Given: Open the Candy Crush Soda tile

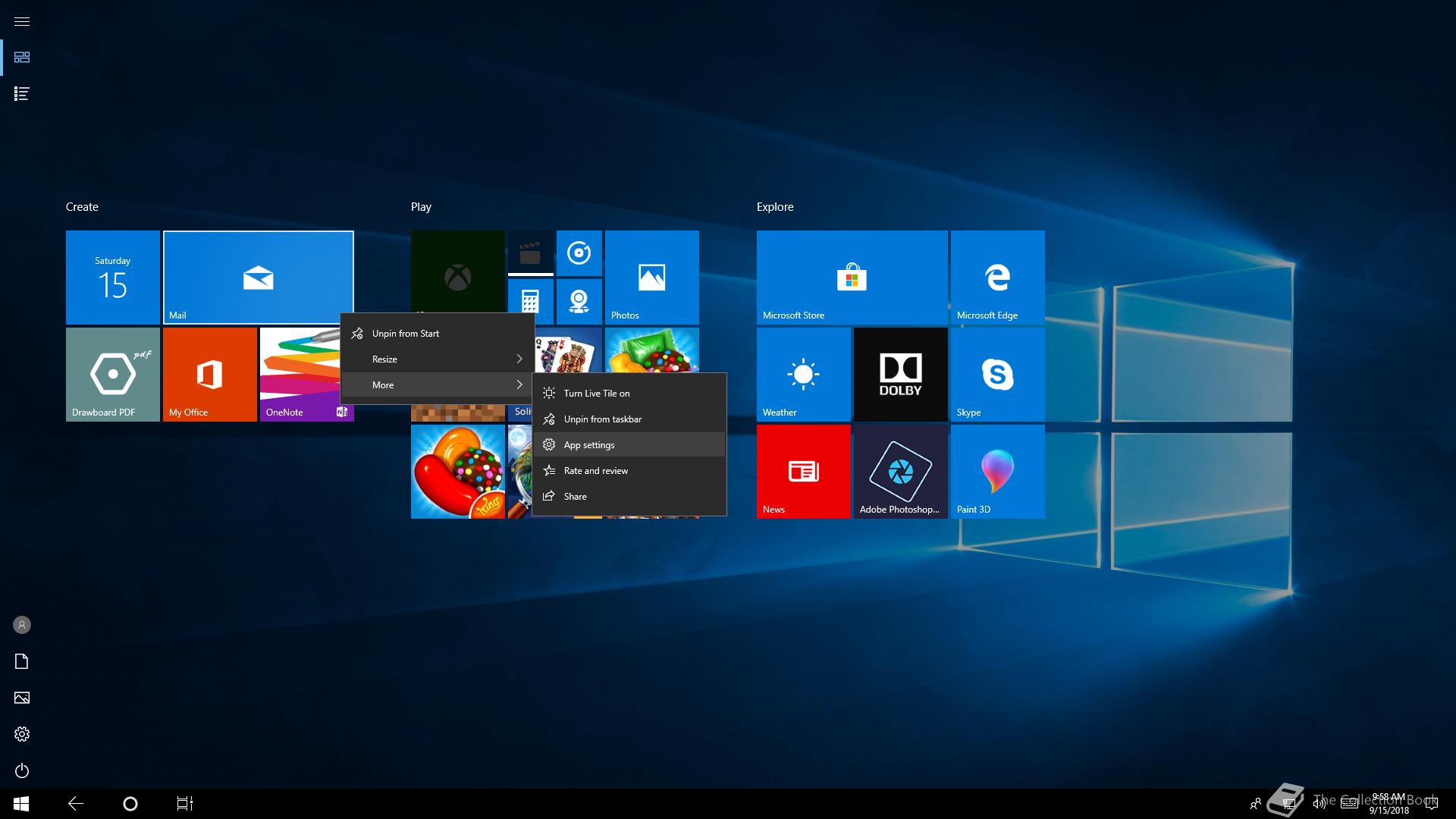Looking at the screenshot, I should coord(652,350).
